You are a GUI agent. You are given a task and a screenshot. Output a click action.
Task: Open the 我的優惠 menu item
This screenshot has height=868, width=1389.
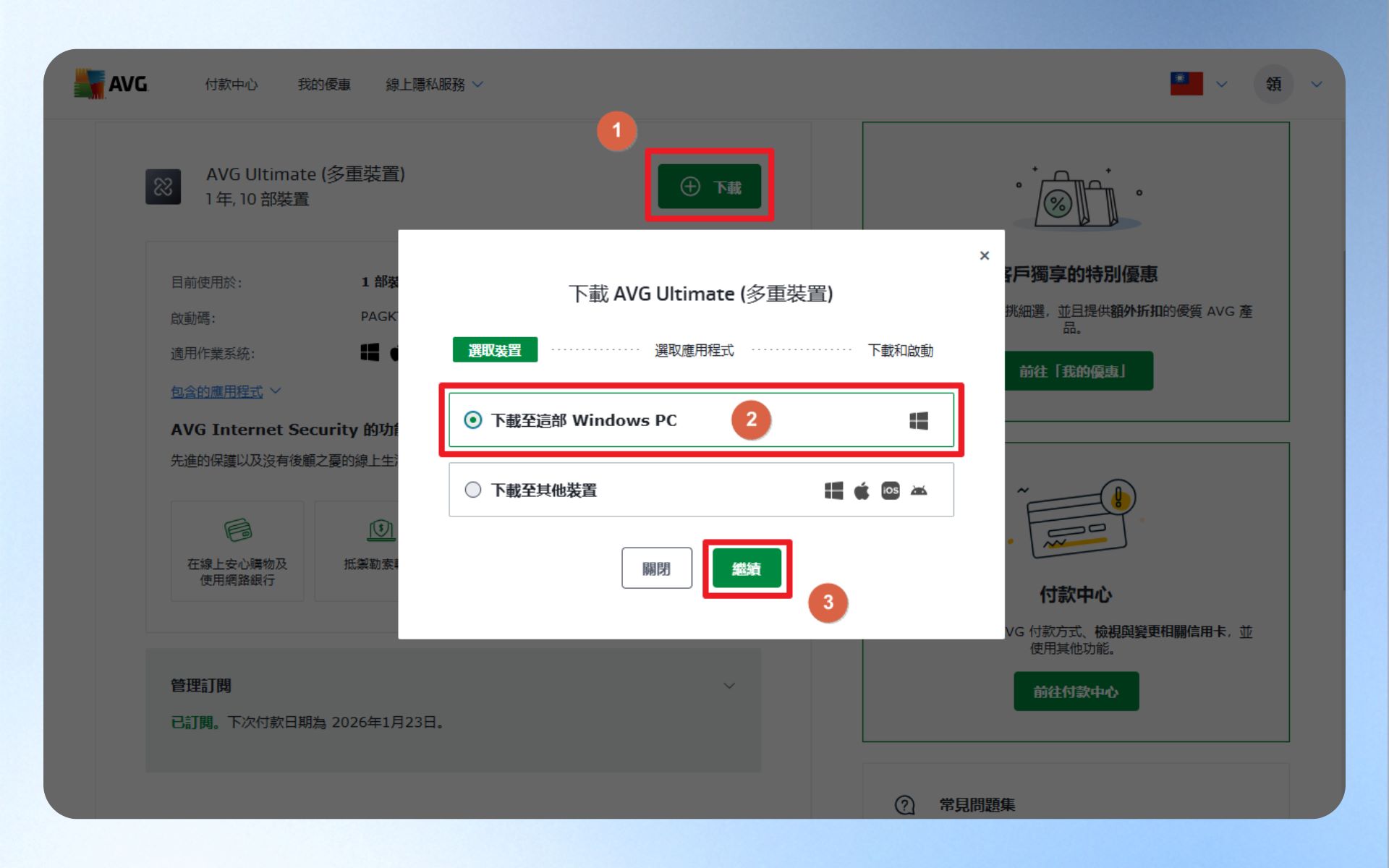(324, 85)
